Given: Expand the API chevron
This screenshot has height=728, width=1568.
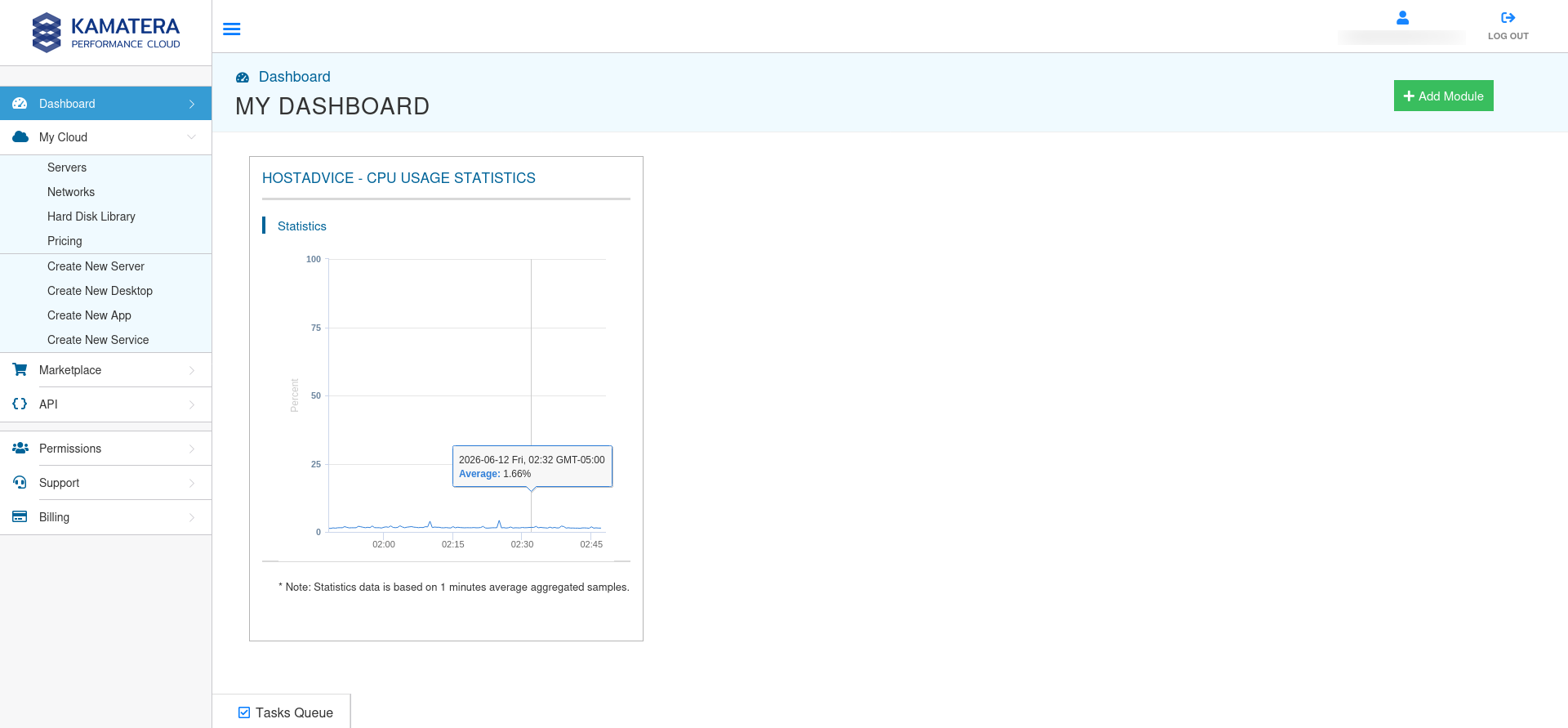Looking at the screenshot, I should [192, 404].
